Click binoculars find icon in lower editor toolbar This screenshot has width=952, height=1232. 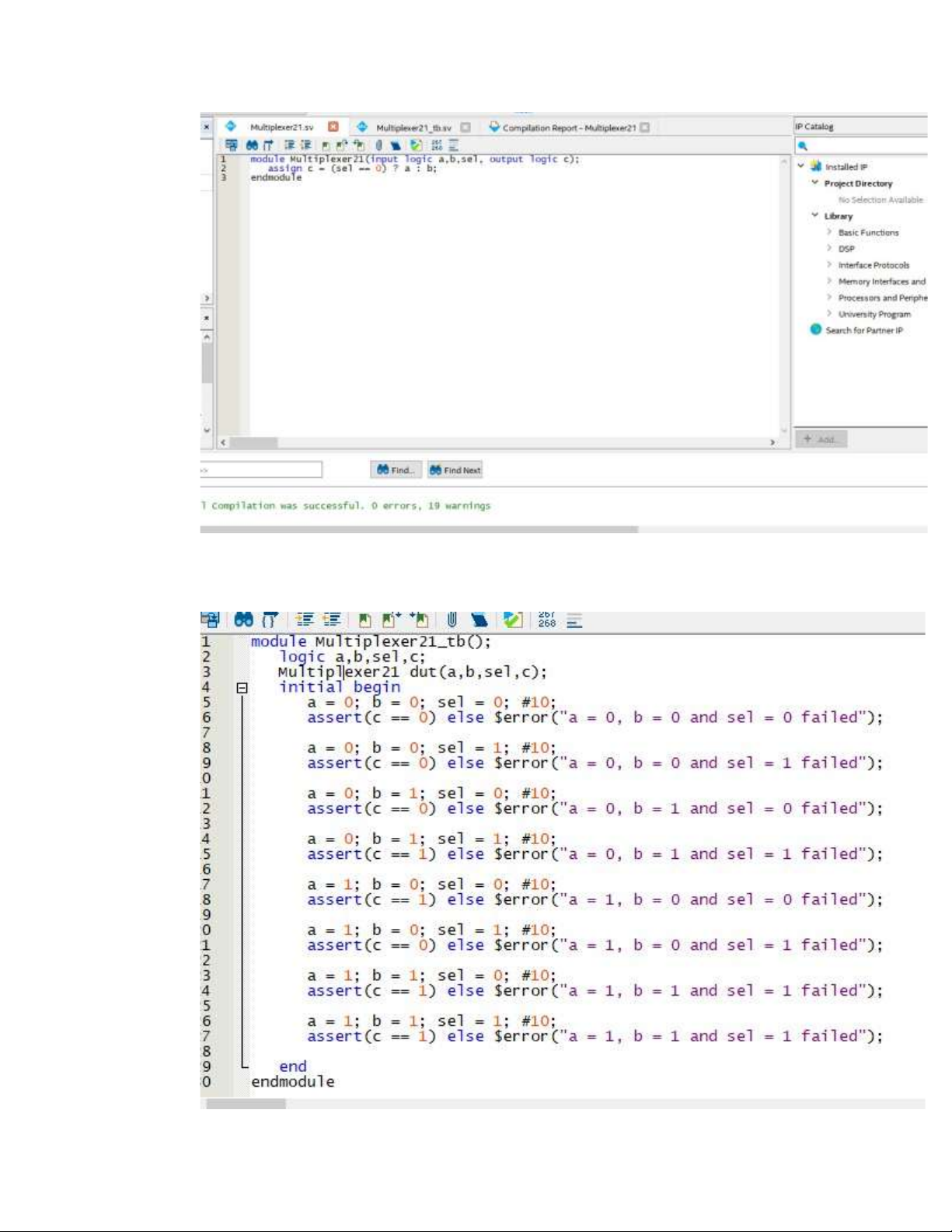[x=243, y=620]
